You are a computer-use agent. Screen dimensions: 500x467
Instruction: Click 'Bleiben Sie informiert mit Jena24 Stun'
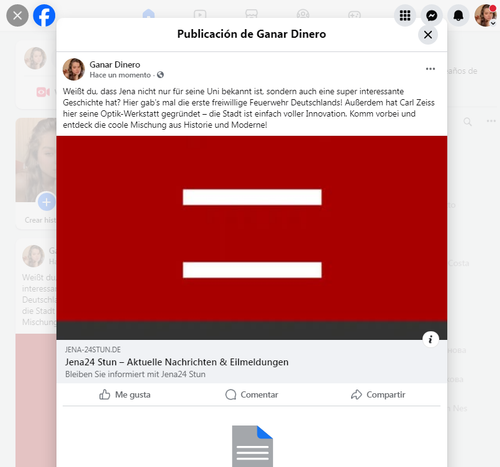tap(135, 374)
